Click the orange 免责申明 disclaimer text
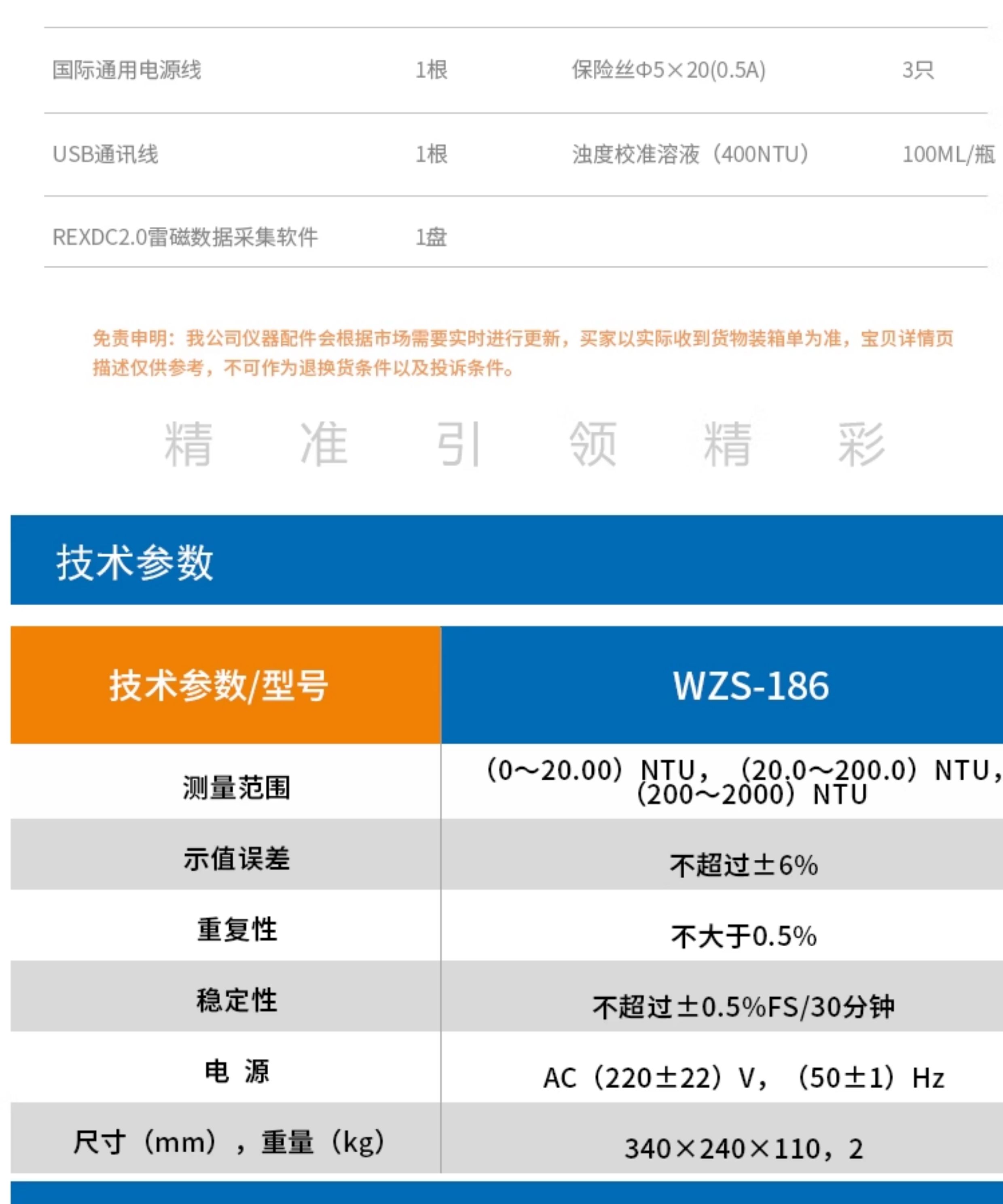This screenshot has width=1003, height=1204. [523, 353]
